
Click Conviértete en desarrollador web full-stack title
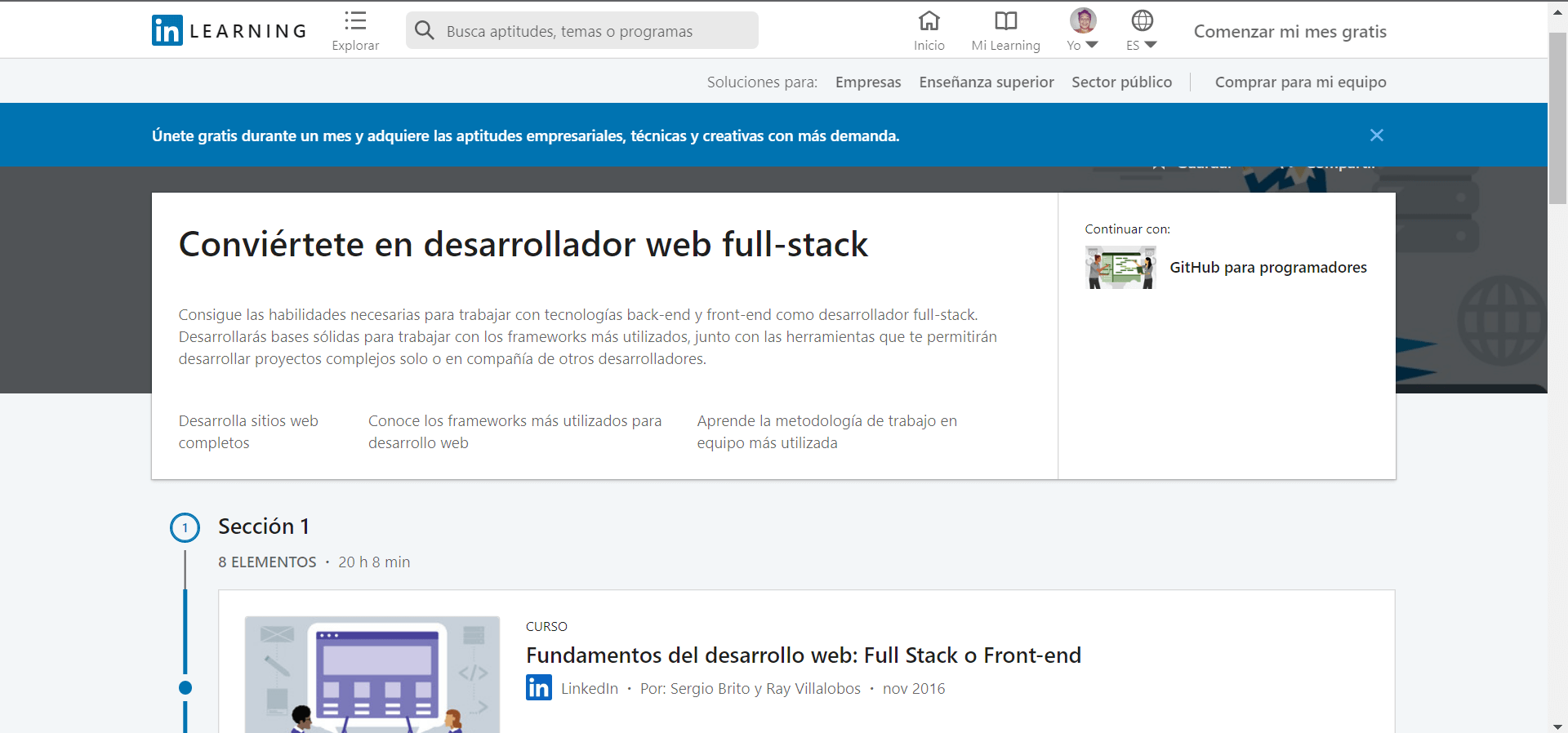(x=523, y=244)
